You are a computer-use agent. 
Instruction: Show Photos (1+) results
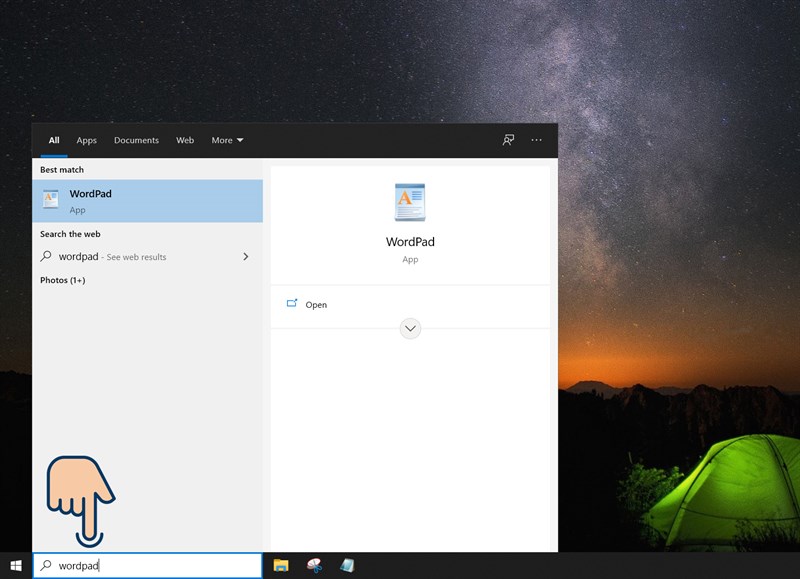point(63,280)
